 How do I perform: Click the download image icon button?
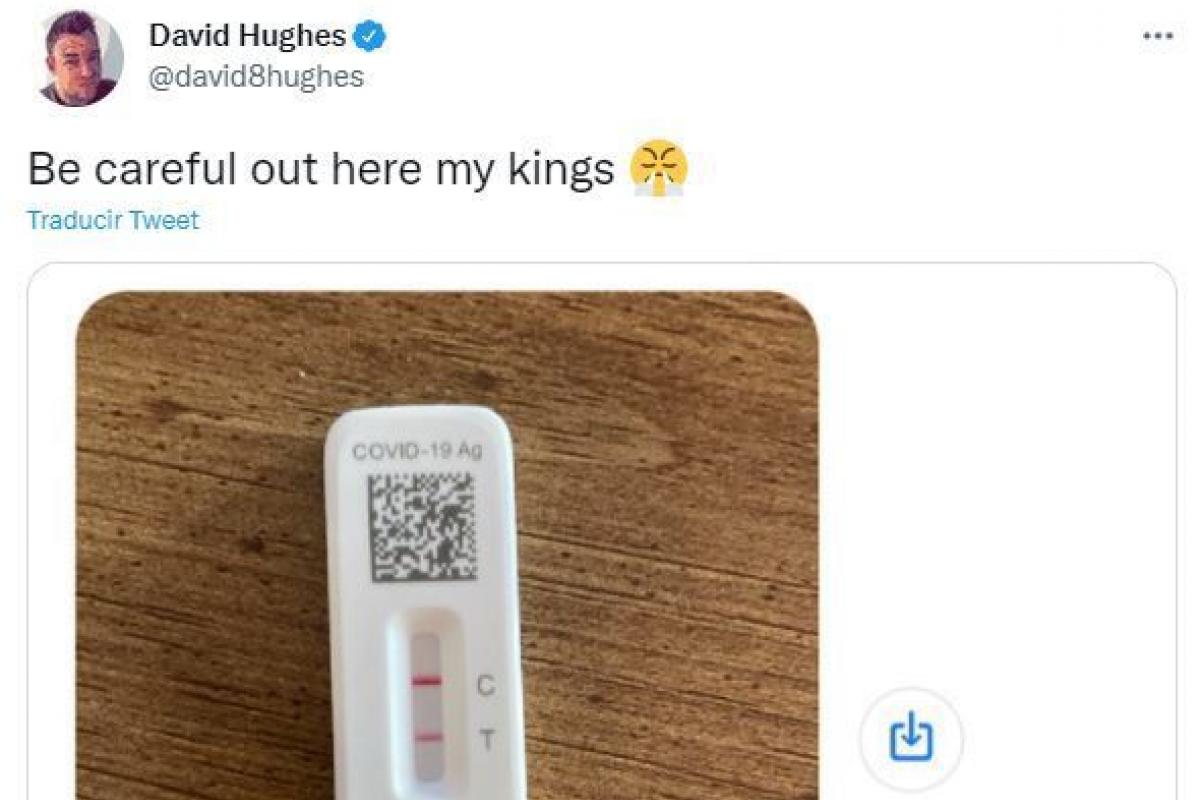tap(911, 739)
